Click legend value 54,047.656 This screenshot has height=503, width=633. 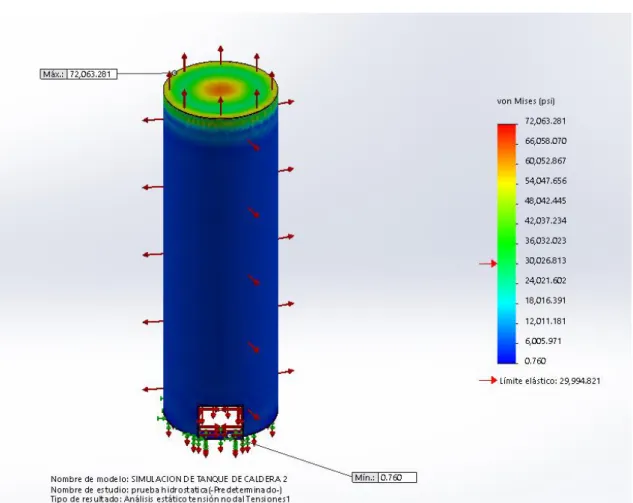click(x=545, y=181)
